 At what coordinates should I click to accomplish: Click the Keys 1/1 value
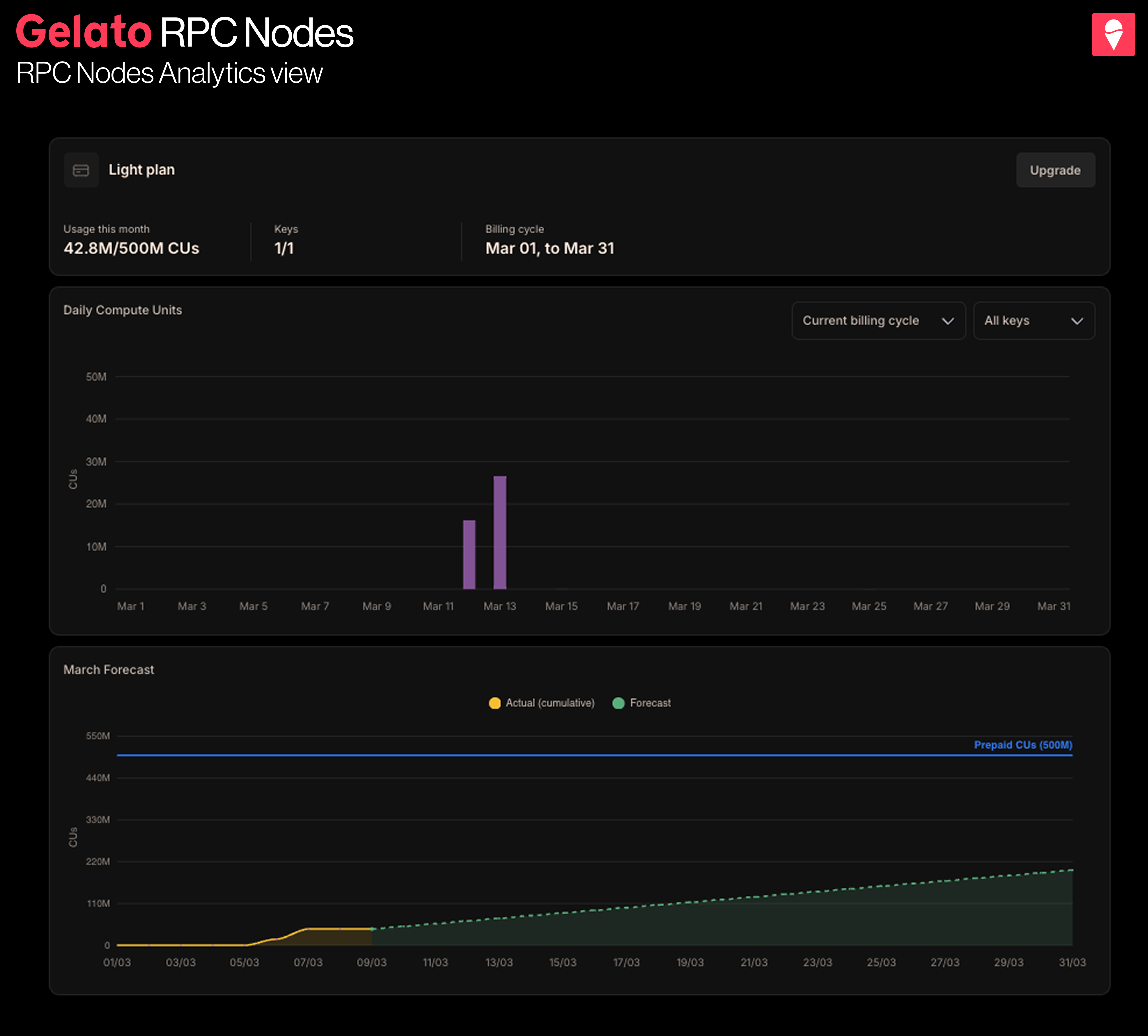click(284, 249)
